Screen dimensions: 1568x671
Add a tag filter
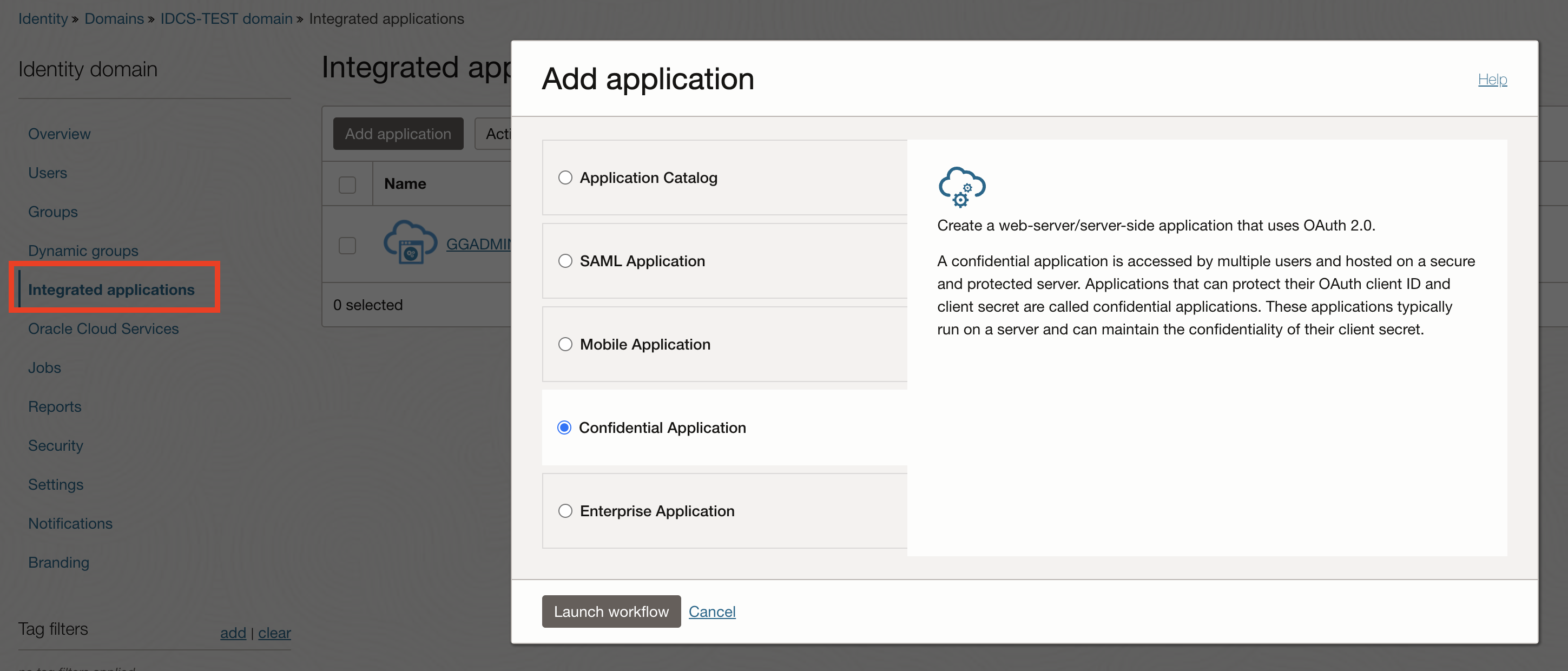[x=233, y=633]
